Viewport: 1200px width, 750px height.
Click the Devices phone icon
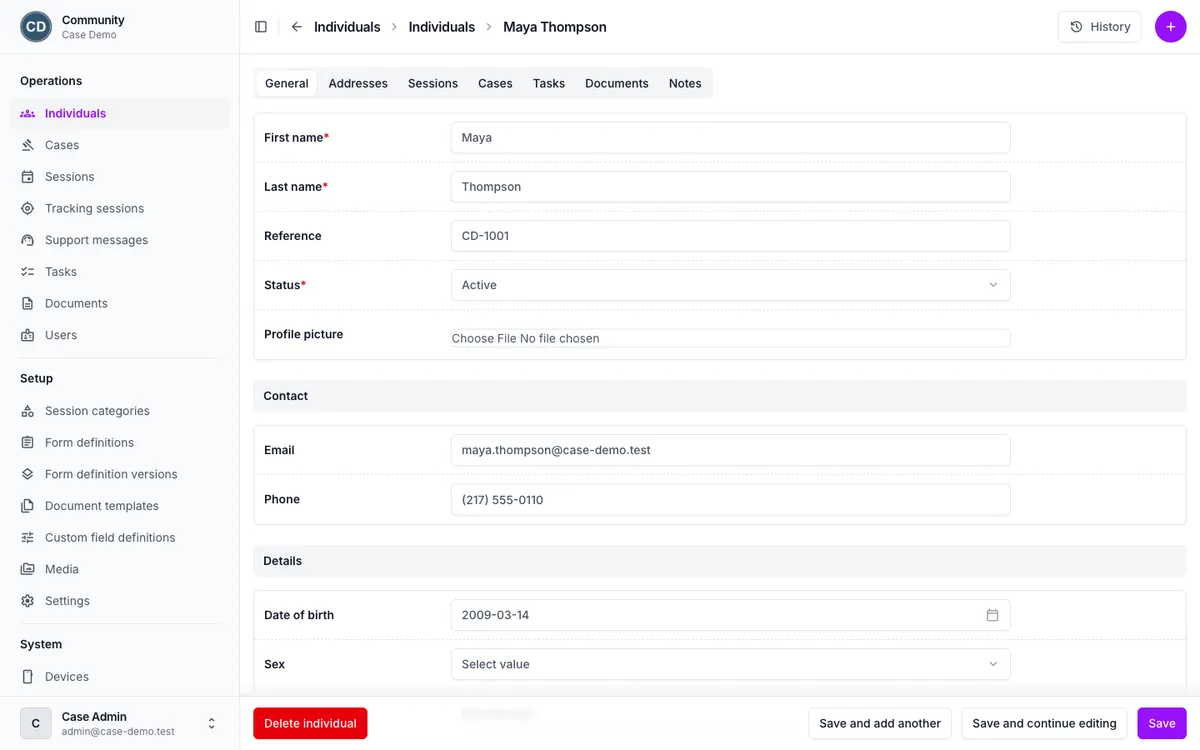point(27,677)
